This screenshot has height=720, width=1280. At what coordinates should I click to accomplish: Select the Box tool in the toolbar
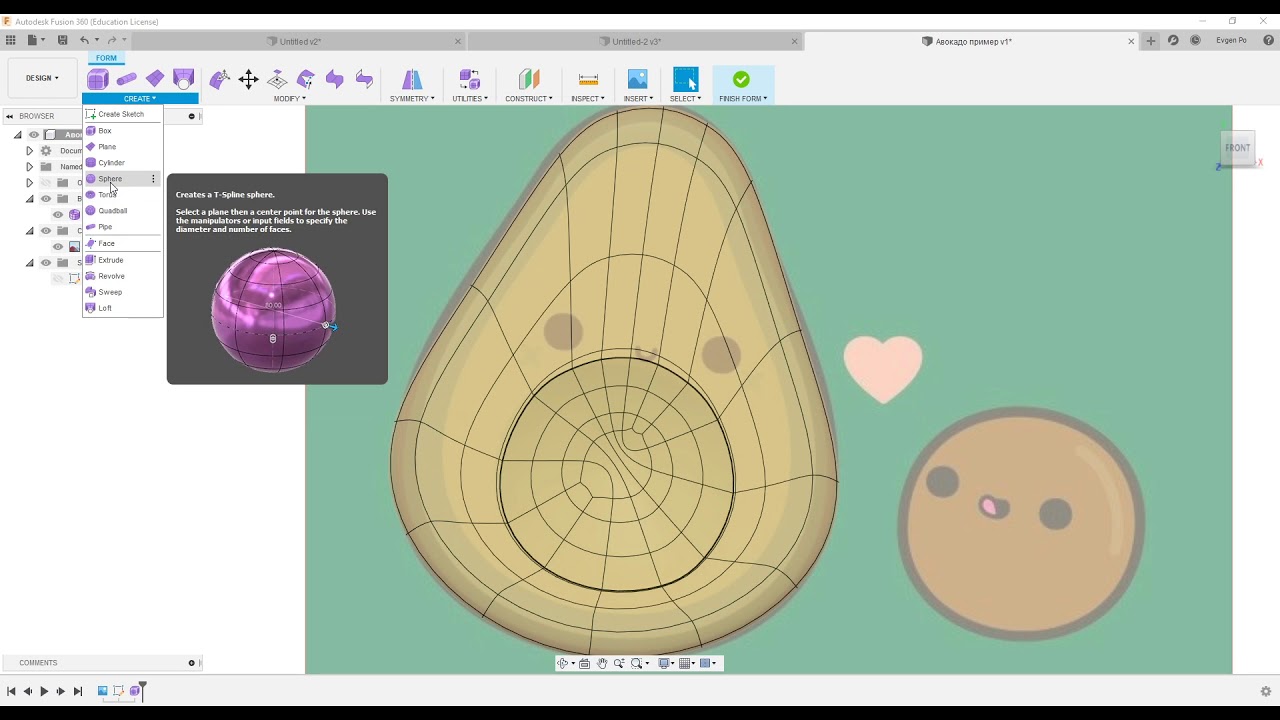point(98,79)
